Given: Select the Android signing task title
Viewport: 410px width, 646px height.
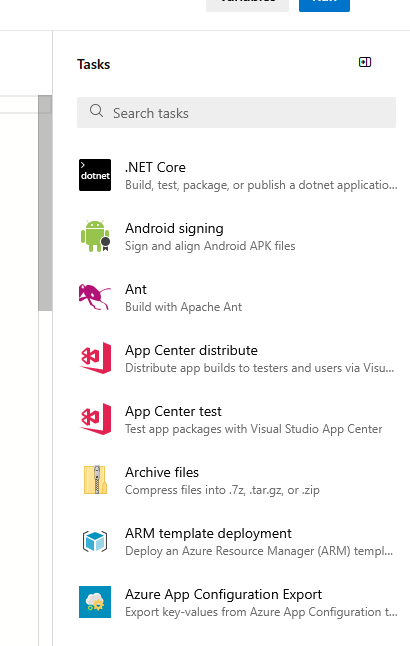Looking at the screenshot, I should pyautogui.click(x=174, y=228).
